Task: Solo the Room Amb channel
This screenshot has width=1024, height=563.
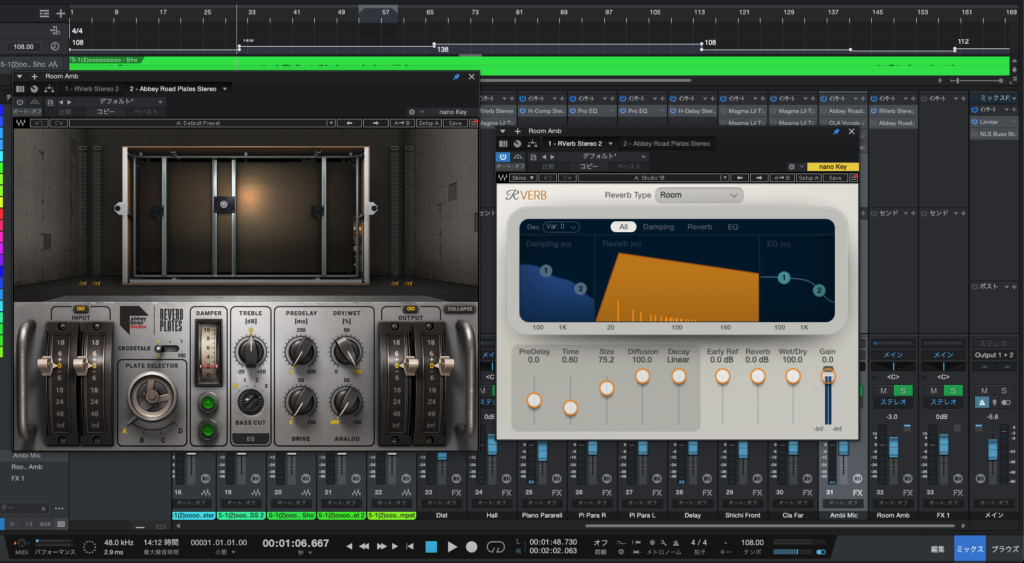Action: point(903,391)
